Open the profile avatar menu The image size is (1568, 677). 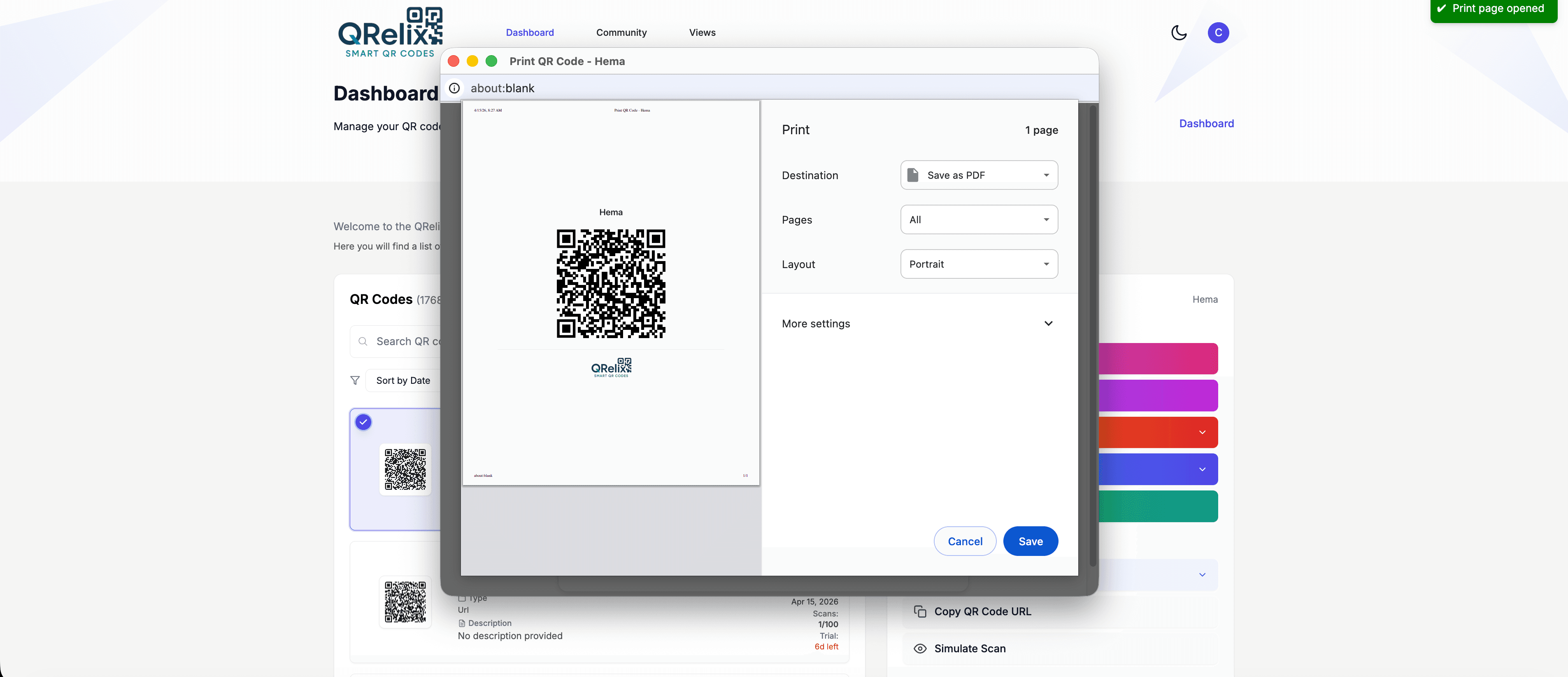(1218, 32)
